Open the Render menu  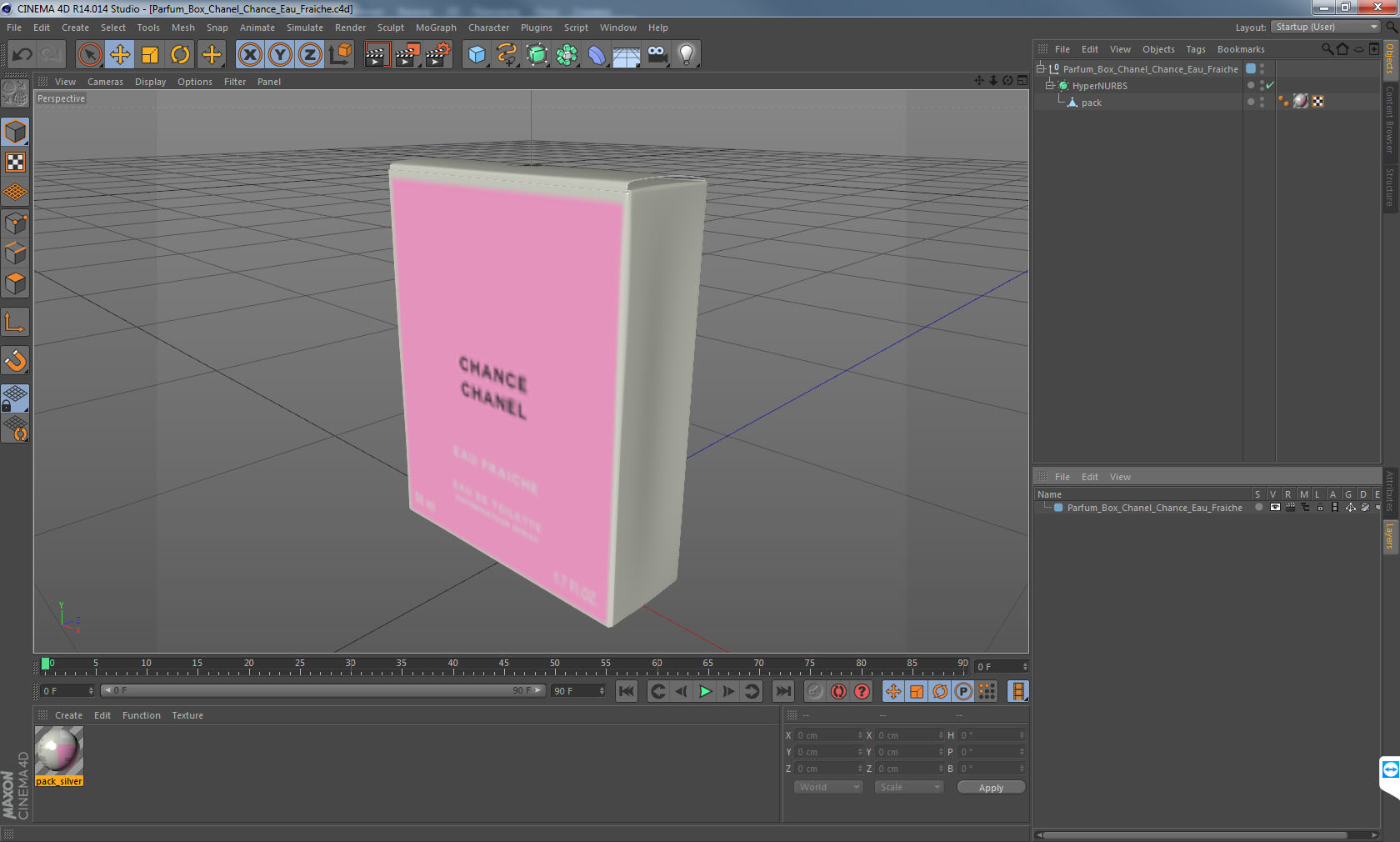pos(350,28)
